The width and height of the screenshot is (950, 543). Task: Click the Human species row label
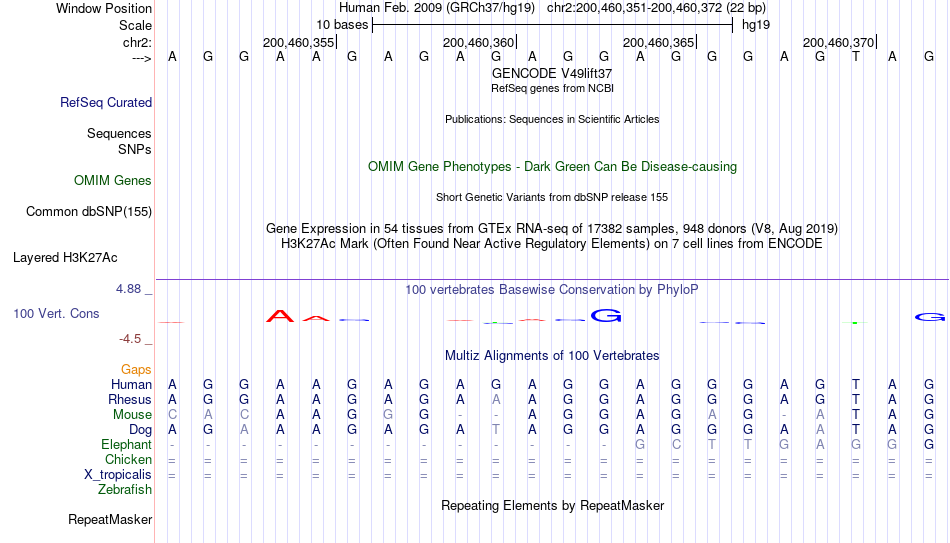(x=131, y=385)
